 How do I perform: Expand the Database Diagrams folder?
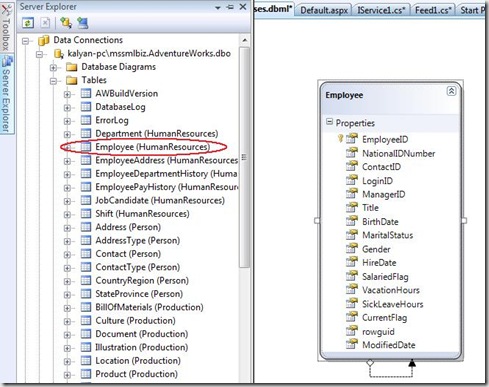tap(53, 68)
